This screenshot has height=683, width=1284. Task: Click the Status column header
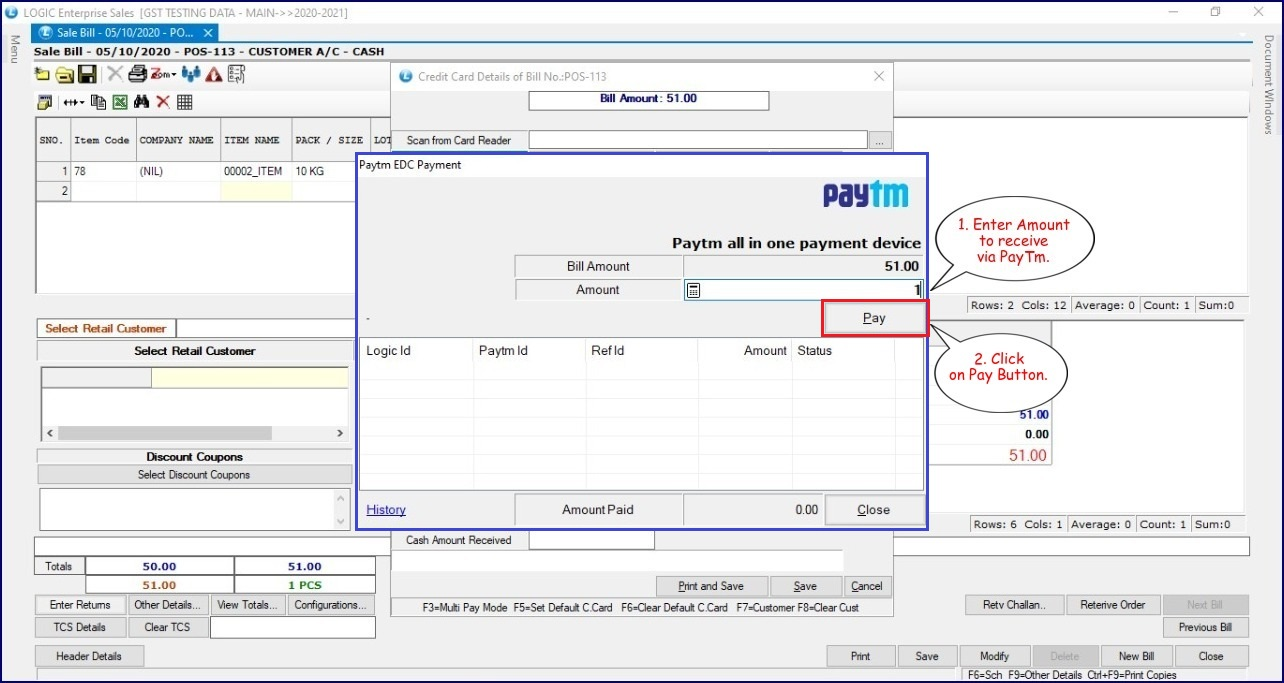842,351
